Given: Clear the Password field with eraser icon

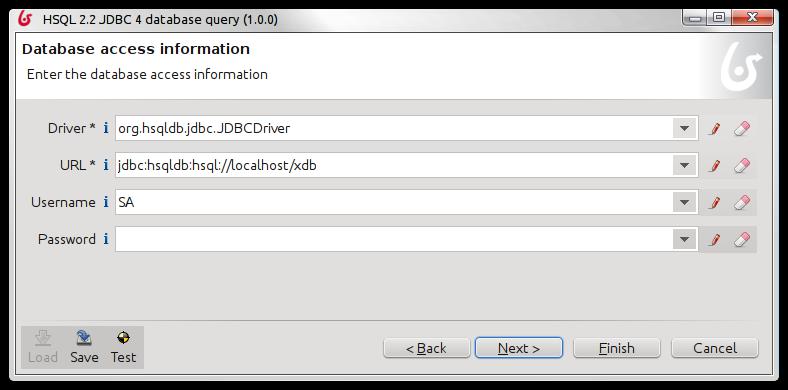Looking at the screenshot, I should pos(742,239).
